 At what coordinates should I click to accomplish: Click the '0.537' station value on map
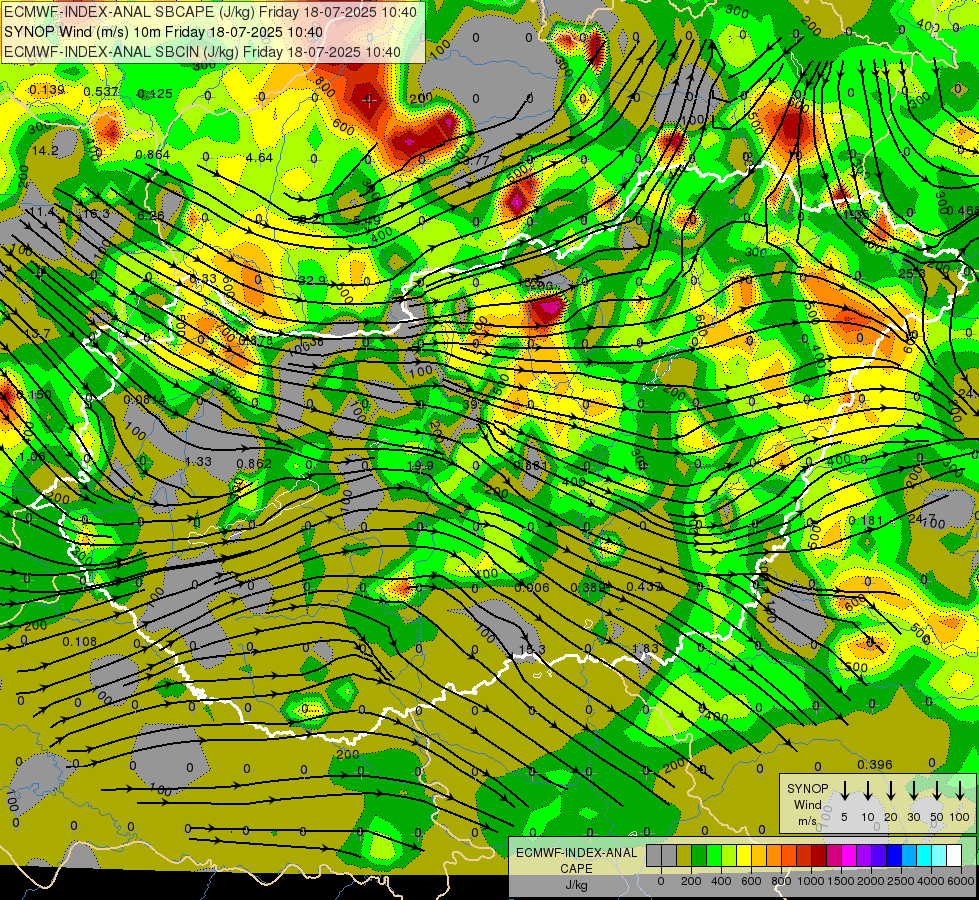[101, 92]
